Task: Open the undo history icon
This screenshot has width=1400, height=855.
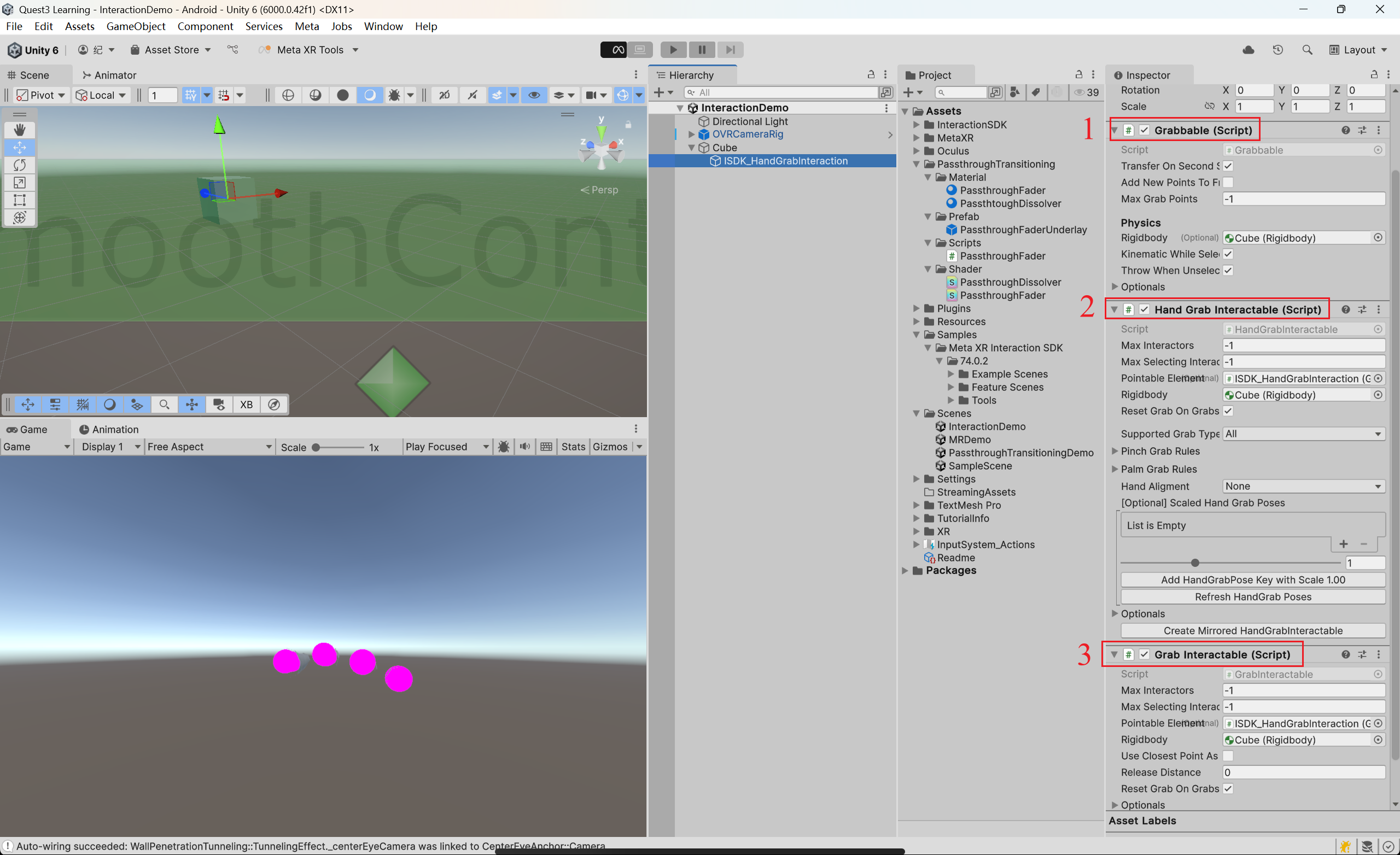Action: tap(1278, 50)
